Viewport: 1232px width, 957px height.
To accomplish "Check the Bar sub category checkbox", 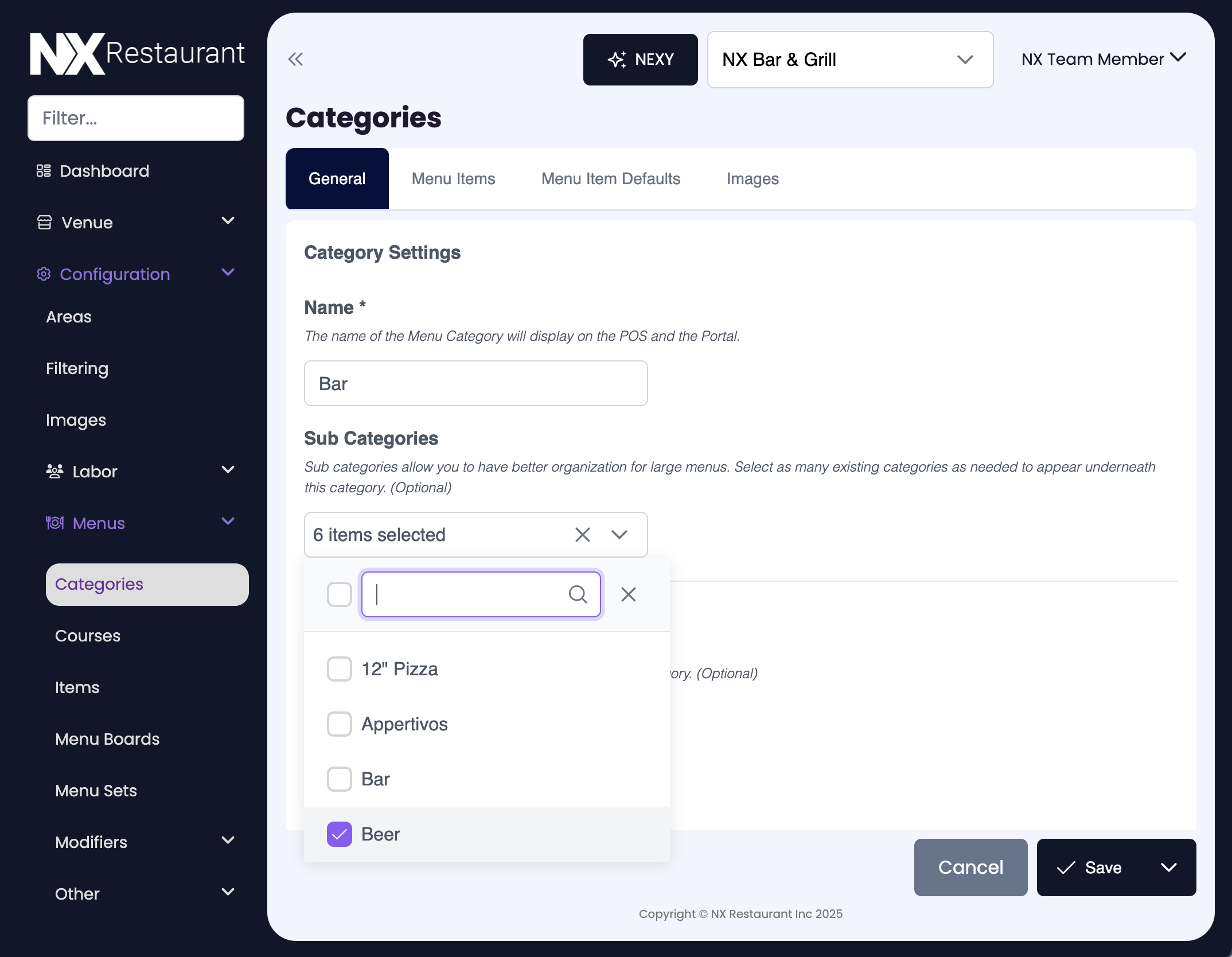I will [339, 779].
